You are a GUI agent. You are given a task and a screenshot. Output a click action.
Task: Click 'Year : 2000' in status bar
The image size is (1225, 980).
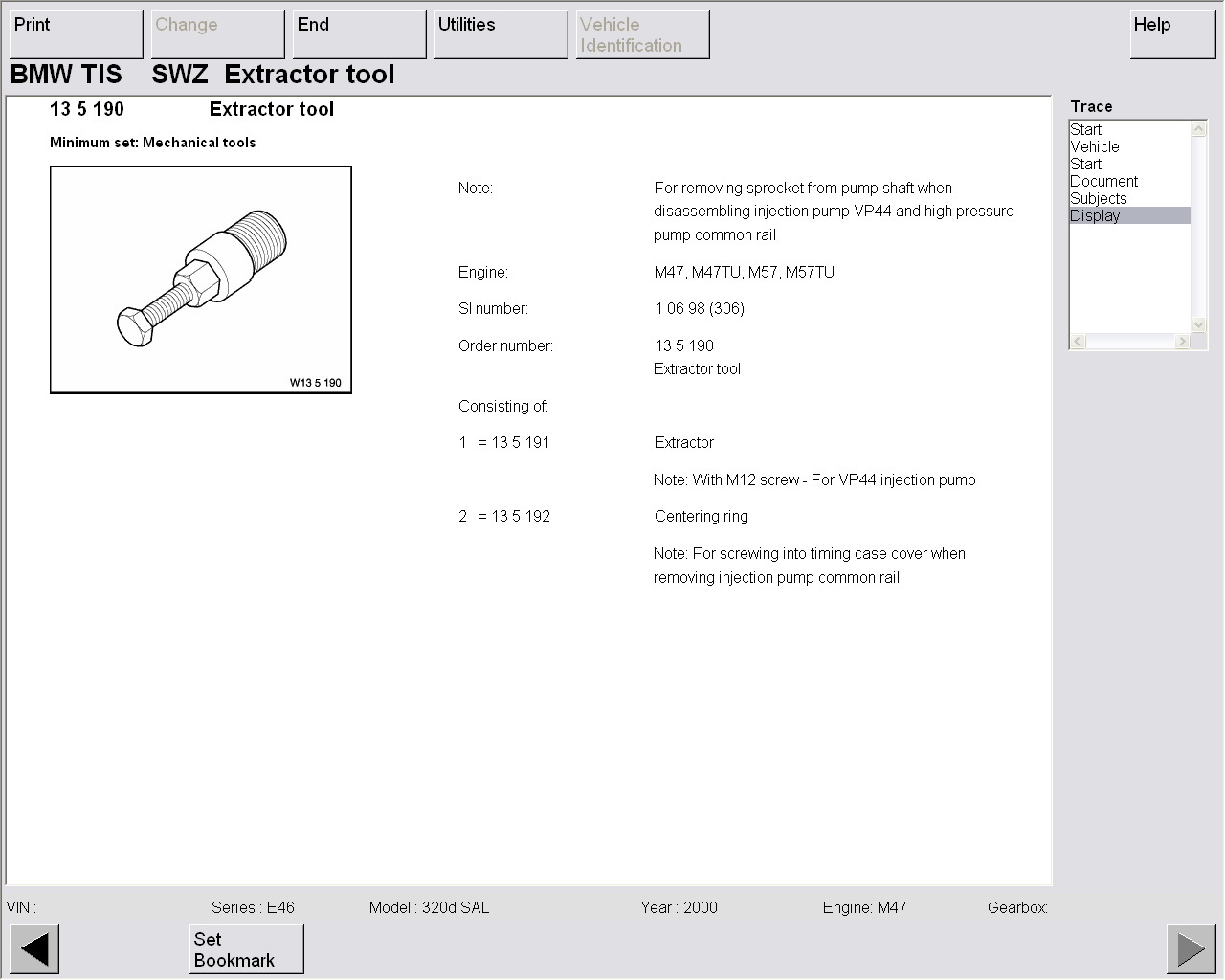click(679, 907)
